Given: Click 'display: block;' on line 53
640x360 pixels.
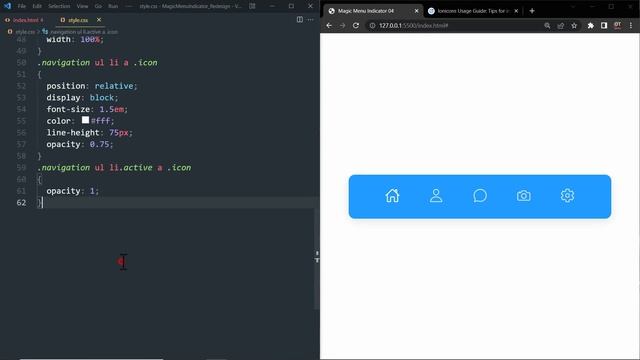Looking at the screenshot, I should (82, 98).
